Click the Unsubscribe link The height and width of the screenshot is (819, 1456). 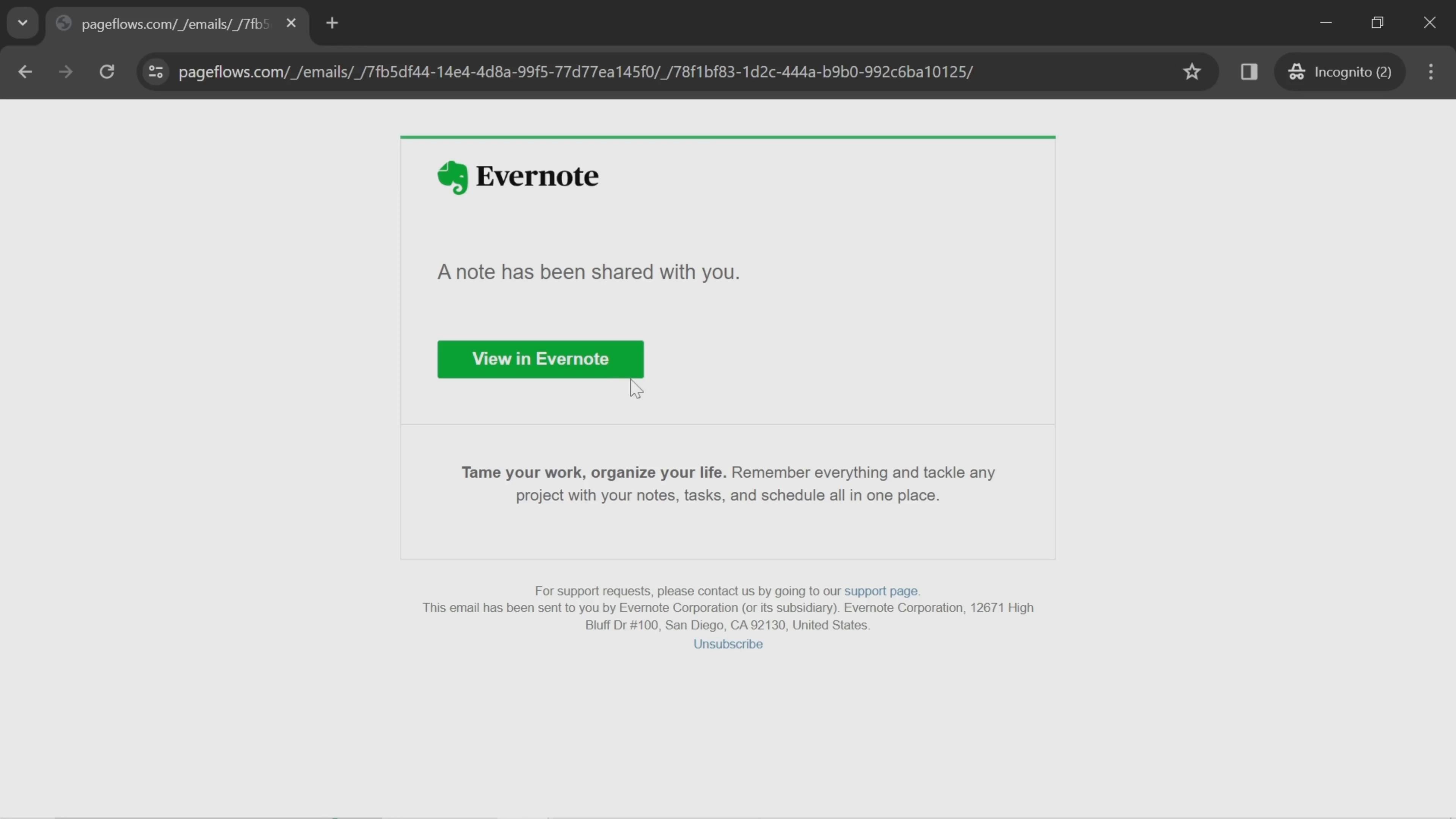pos(728,644)
